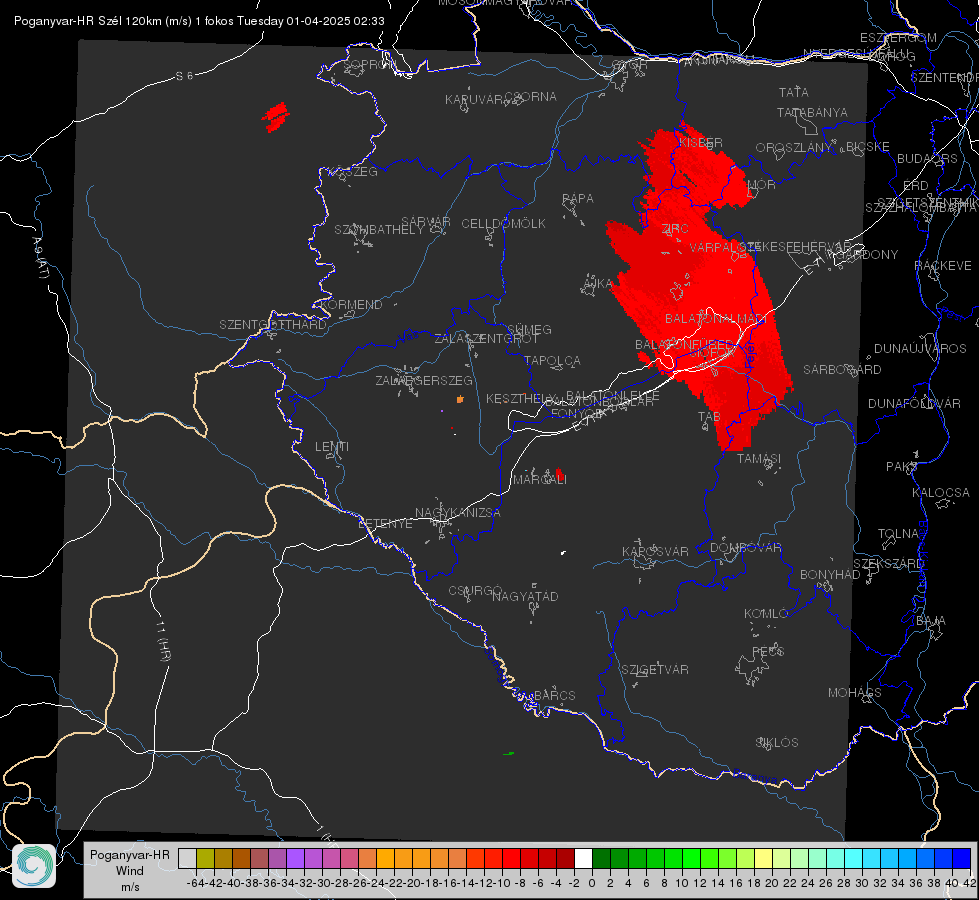This screenshot has height=900, width=979.
Task: Click the BALATONFÜRED label
Action: [x=684, y=345]
